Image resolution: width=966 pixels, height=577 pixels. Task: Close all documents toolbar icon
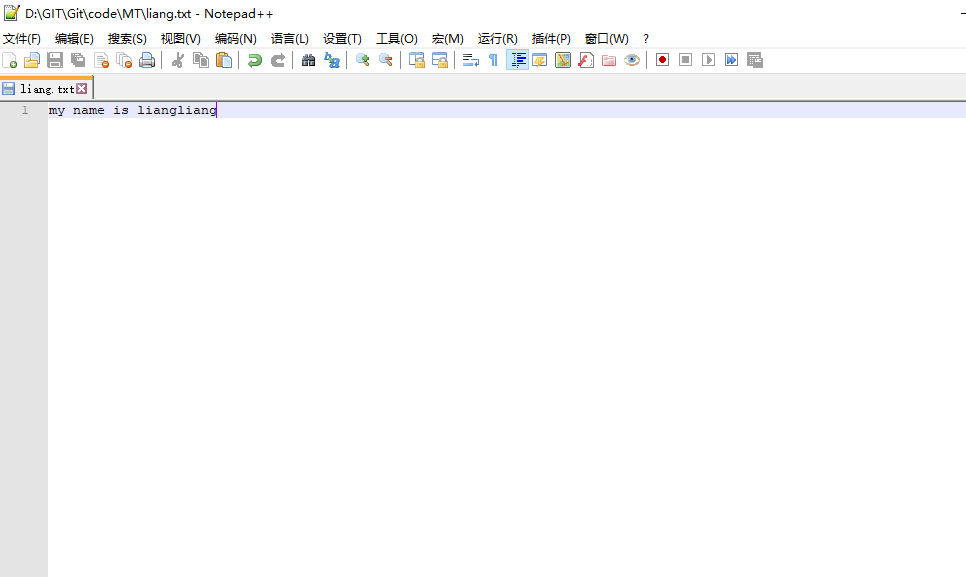pyautogui.click(x=124, y=60)
